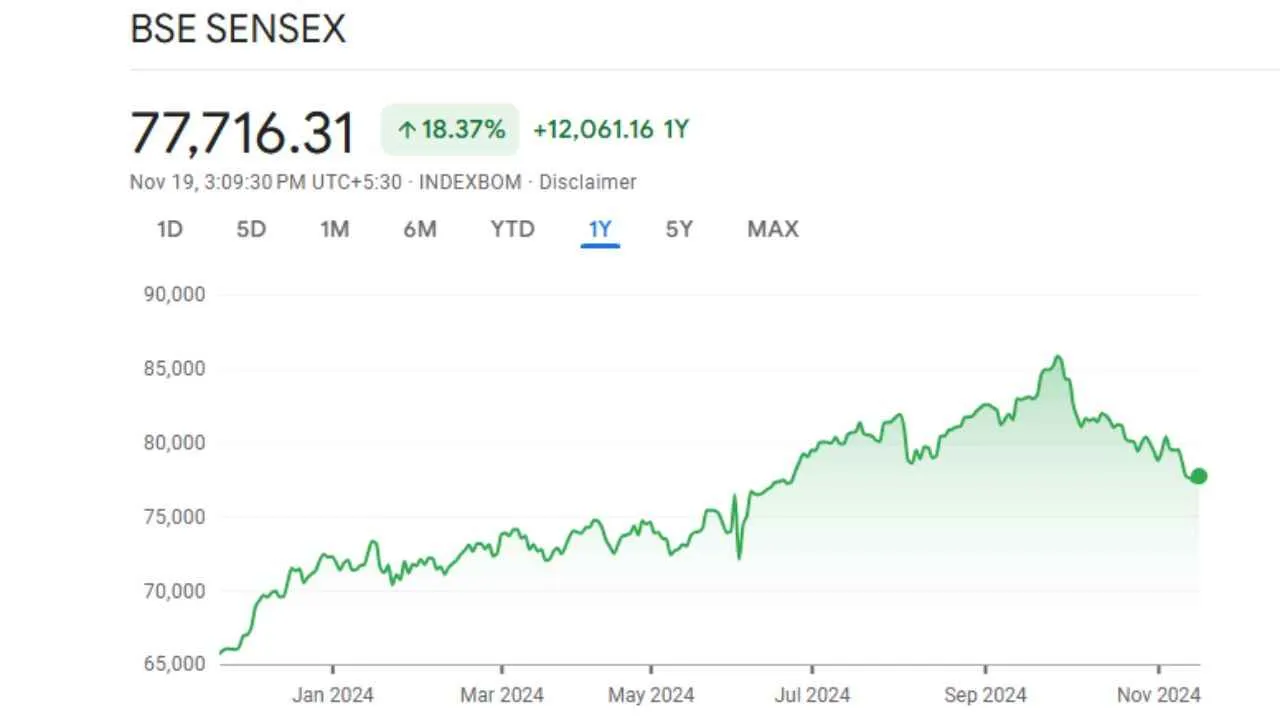View the 6M performance chart

[x=420, y=229]
